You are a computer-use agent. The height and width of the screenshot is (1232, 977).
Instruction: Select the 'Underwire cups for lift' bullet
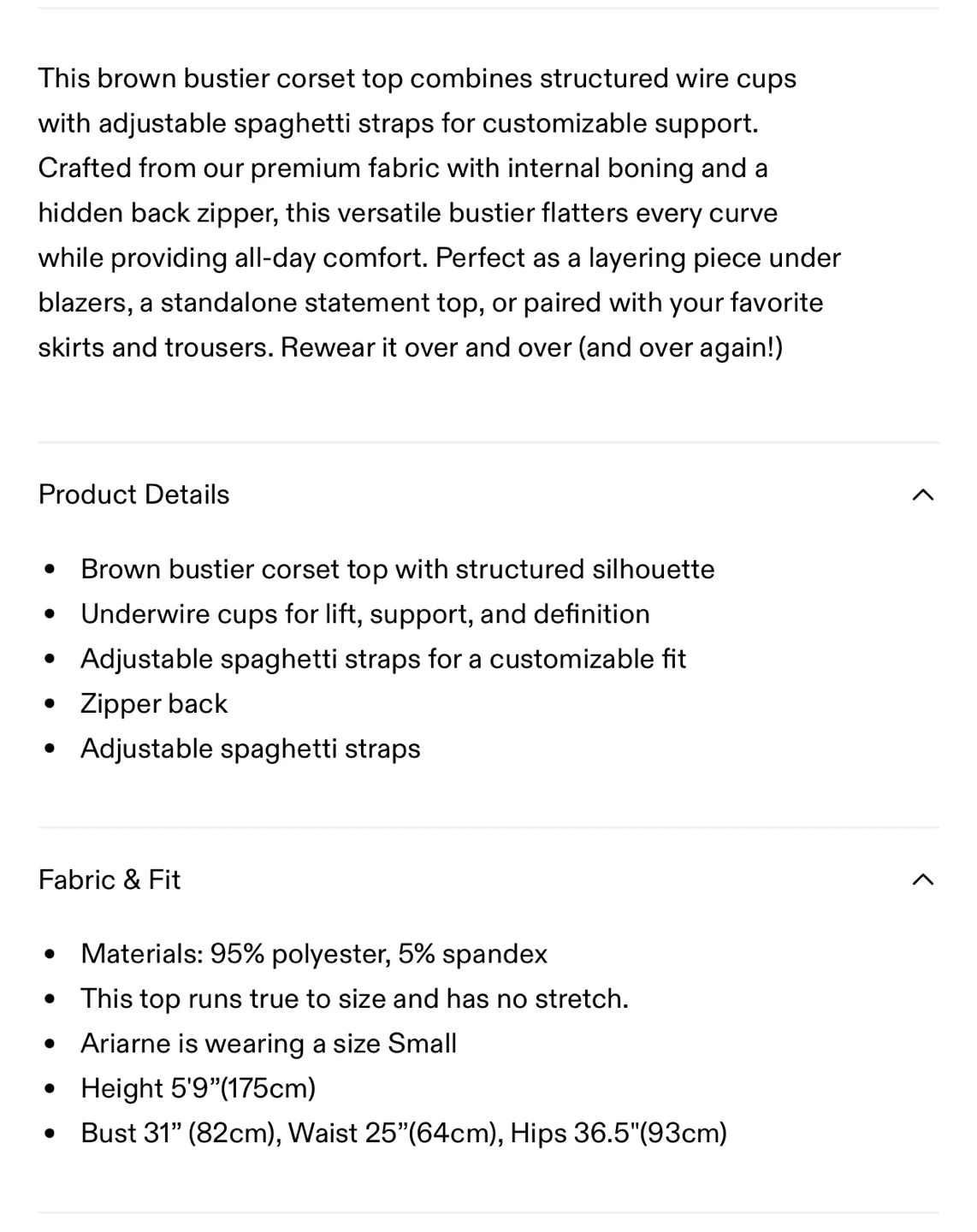click(x=364, y=613)
